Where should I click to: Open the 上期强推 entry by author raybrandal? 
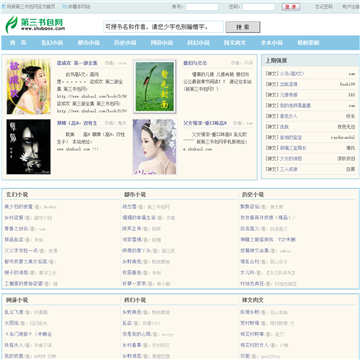point(291,137)
